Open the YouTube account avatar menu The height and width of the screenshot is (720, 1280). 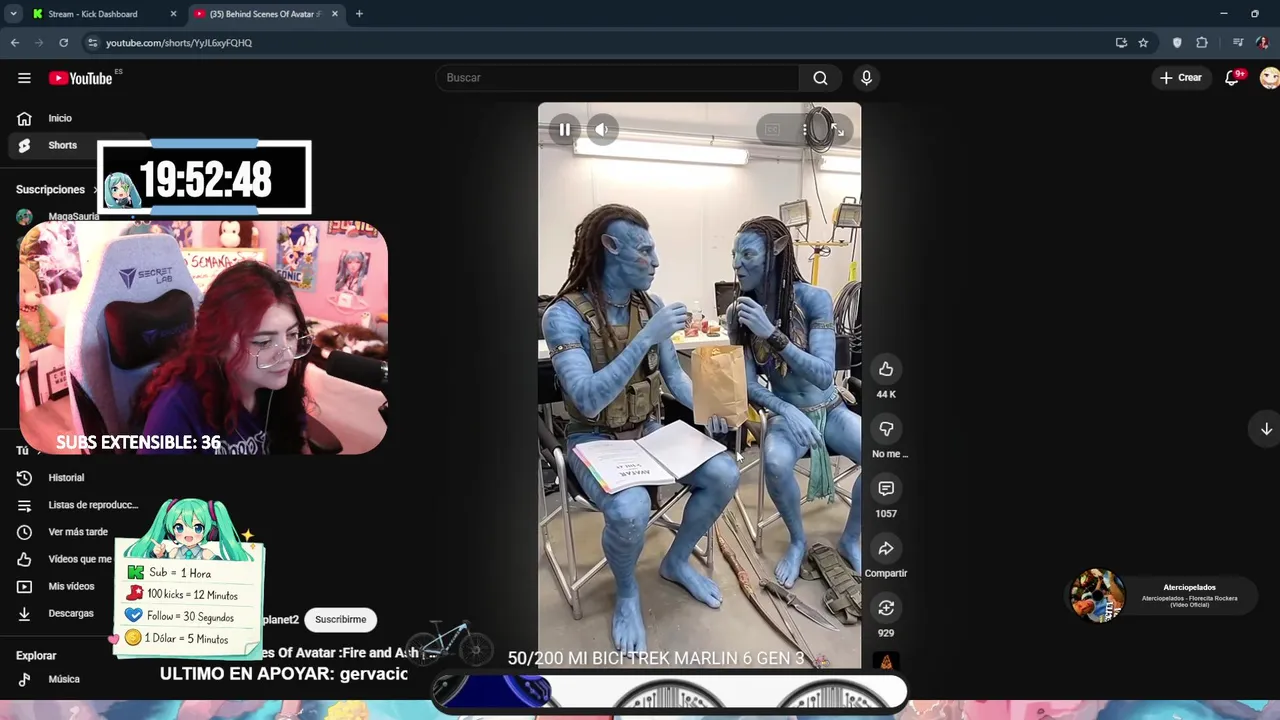pos(1269,78)
